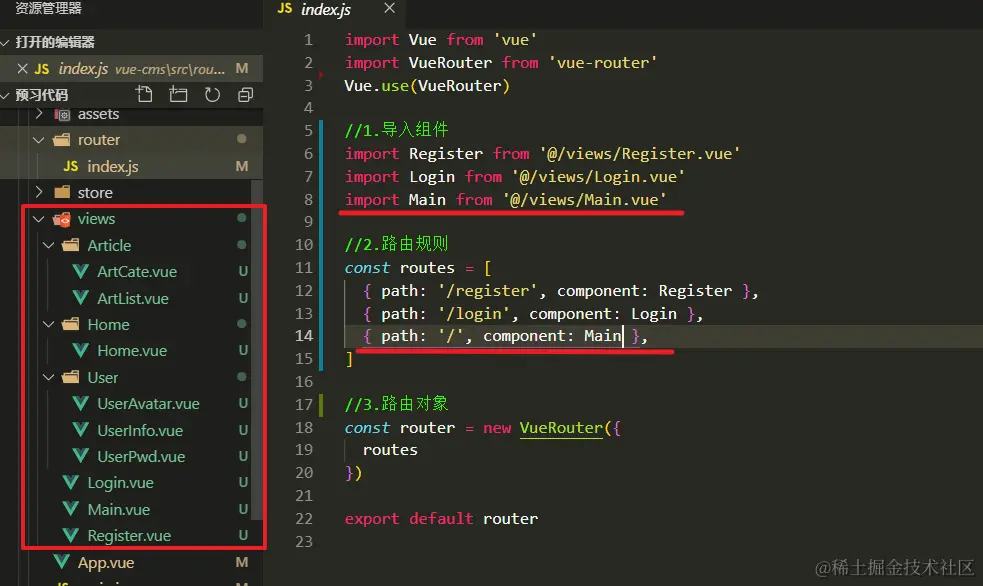Collapse the views folder chevron
The image size is (983, 586).
click(x=39, y=219)
